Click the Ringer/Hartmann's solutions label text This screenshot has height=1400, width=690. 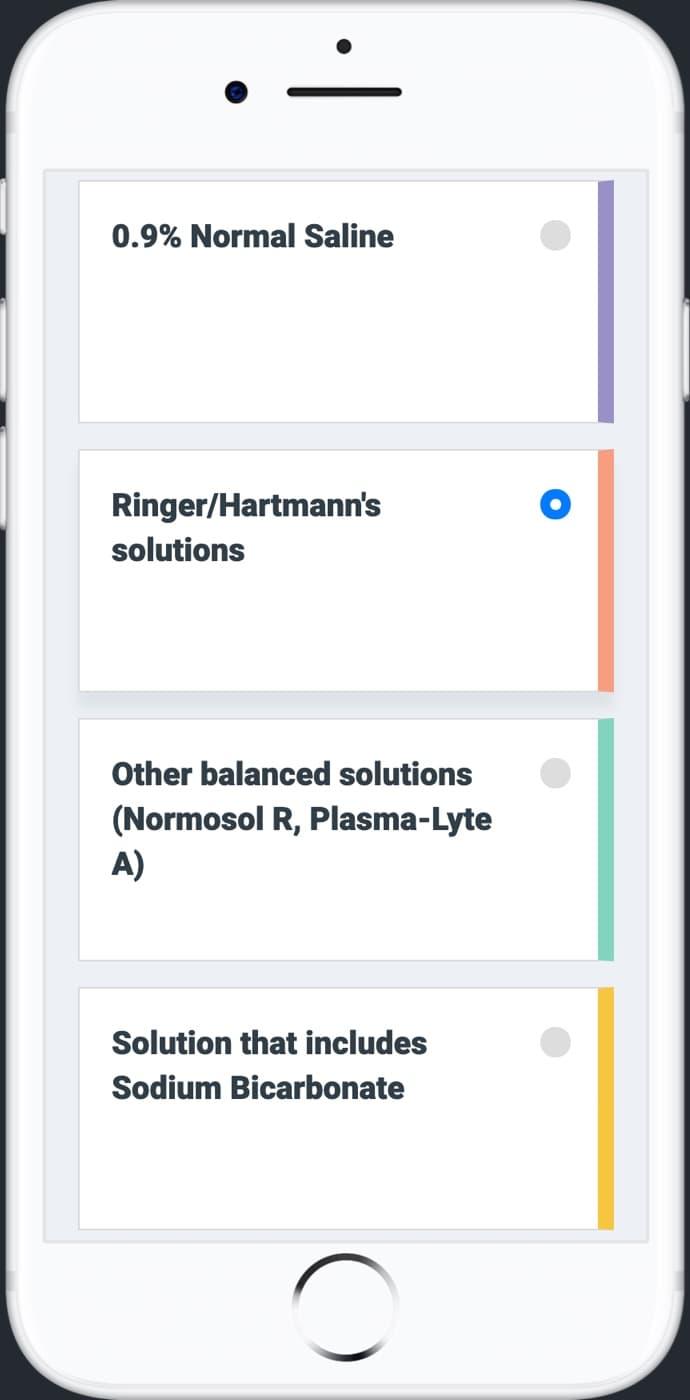tap(246, 528)
